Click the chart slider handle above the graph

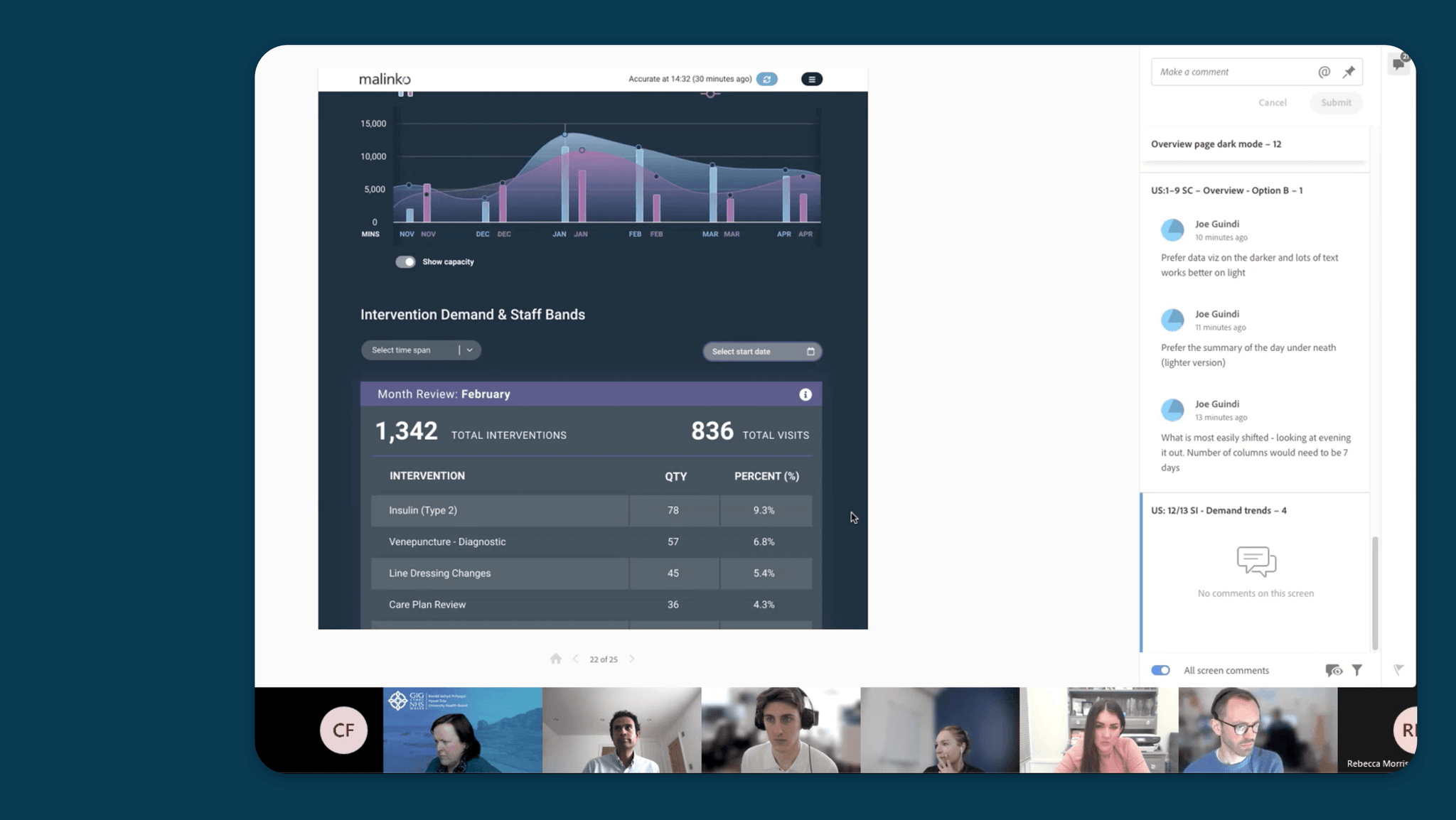(x=710, y=94)
